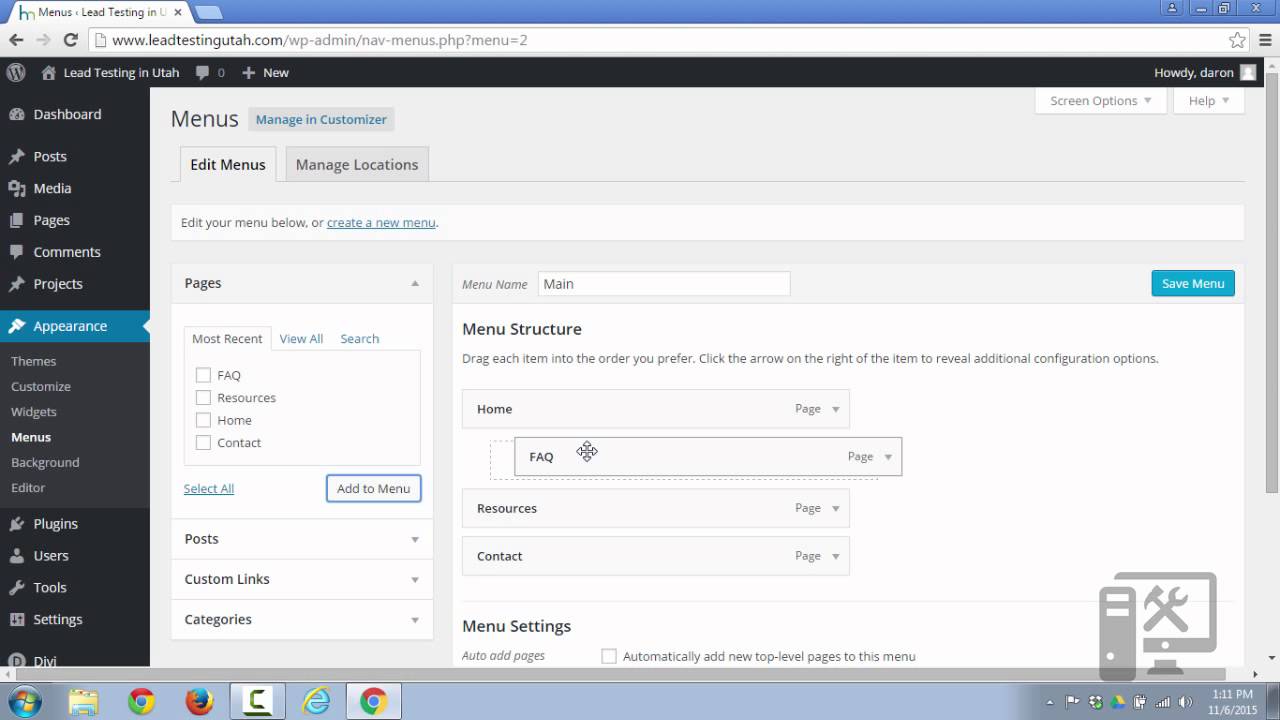Open Widgets in the Appearance submenu
1280x720 pixels.
point(34,411)
